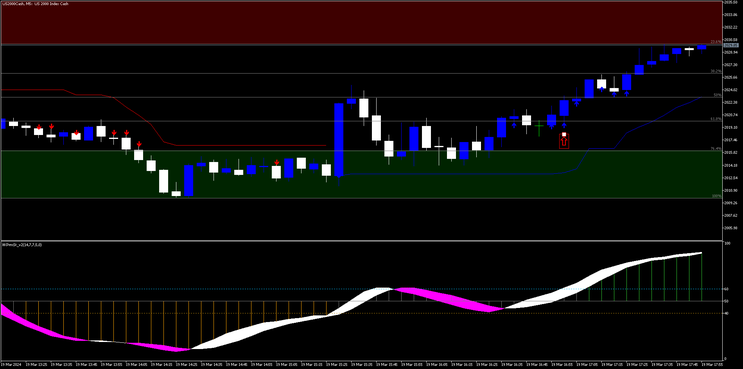Click the 38.2% Fibonacci level label
This screenshot has width=743, height=369.
716,71
